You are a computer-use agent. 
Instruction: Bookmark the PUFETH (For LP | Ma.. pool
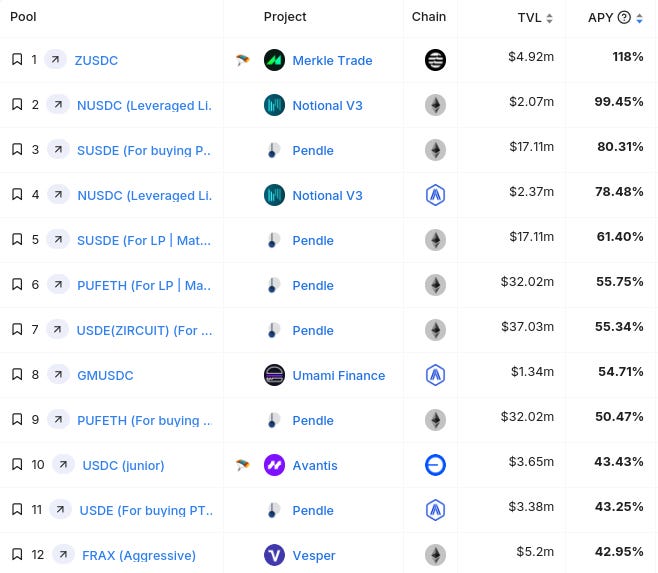click(17, 284)
